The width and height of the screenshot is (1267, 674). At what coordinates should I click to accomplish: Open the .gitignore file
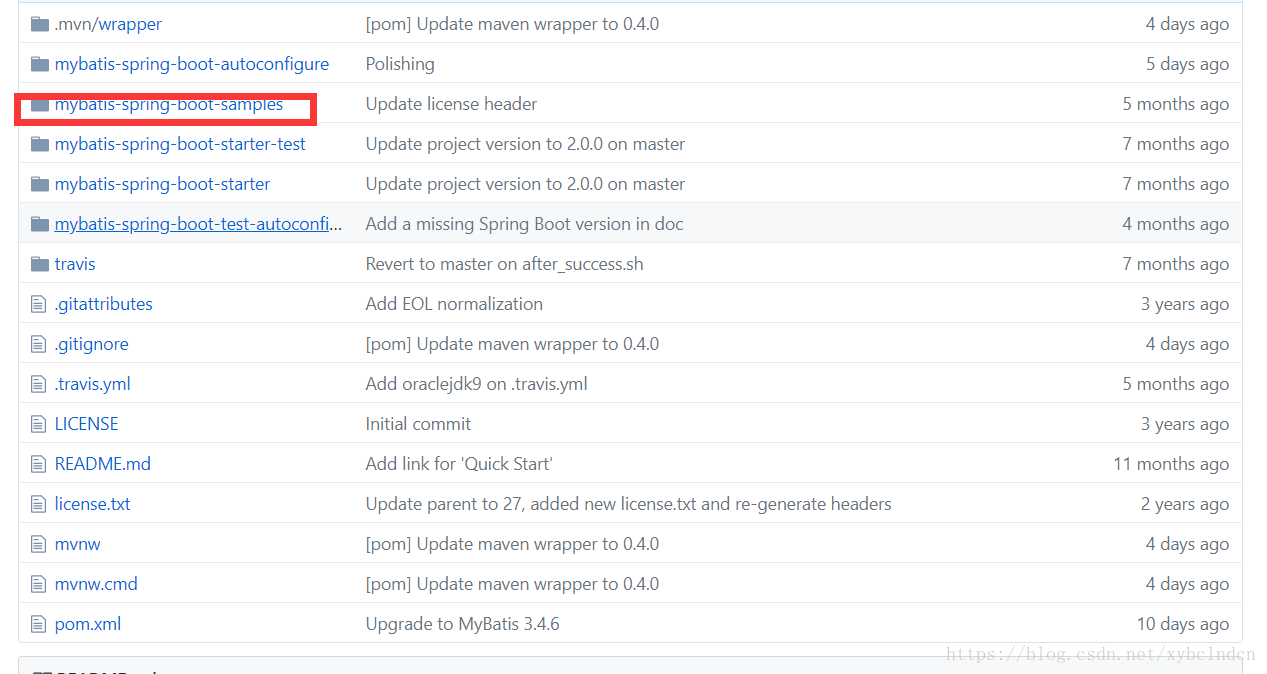click(x=92, y=344)
